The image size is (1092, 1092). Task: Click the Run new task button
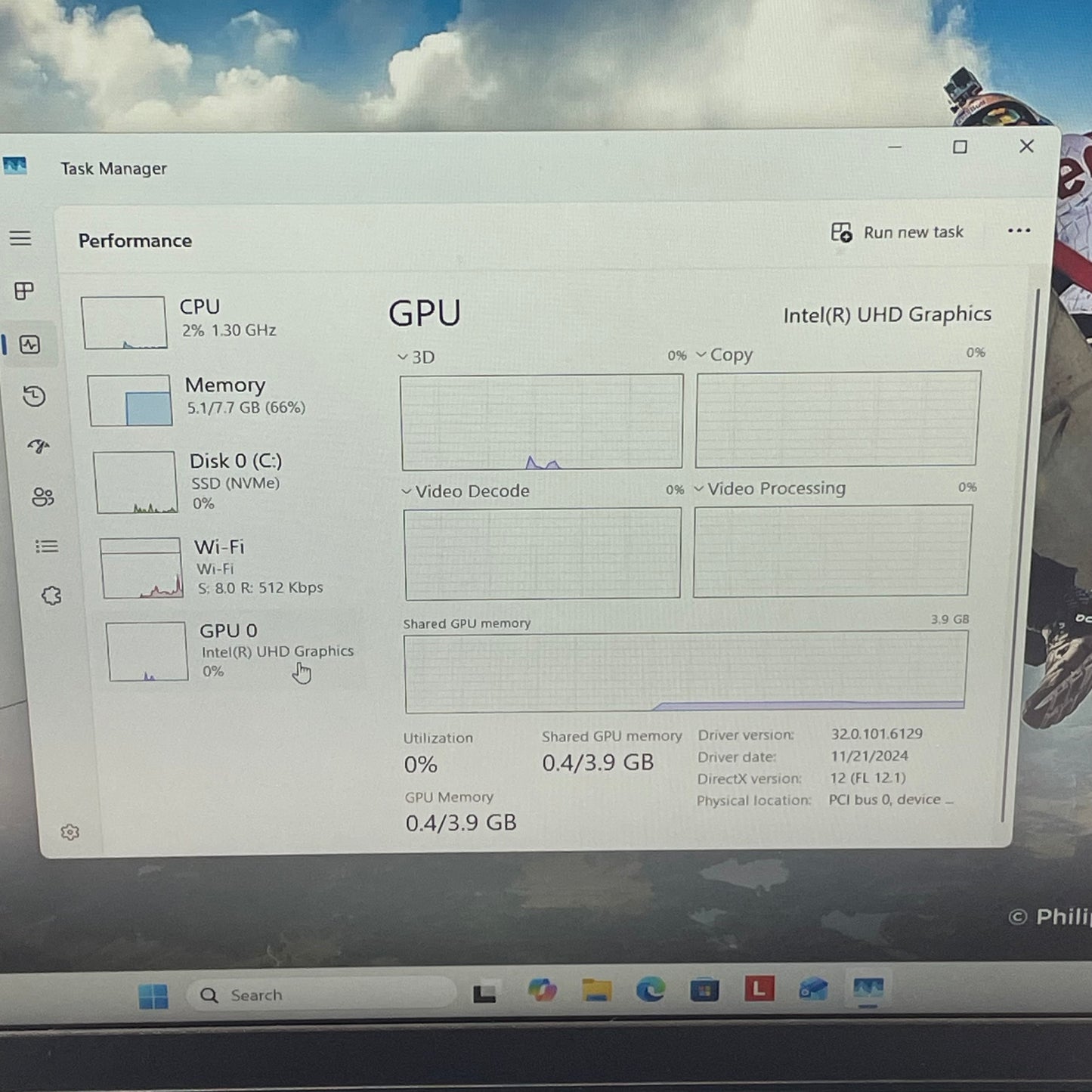coord(897,232)
